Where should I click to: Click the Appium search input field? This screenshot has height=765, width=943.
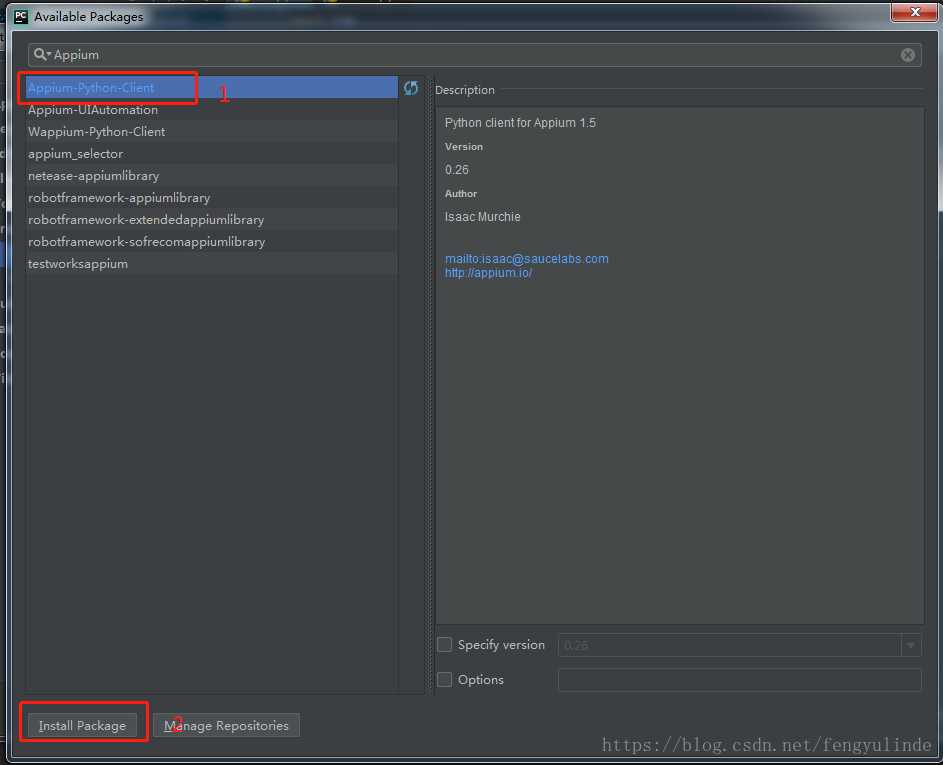[x=475, y=55]
